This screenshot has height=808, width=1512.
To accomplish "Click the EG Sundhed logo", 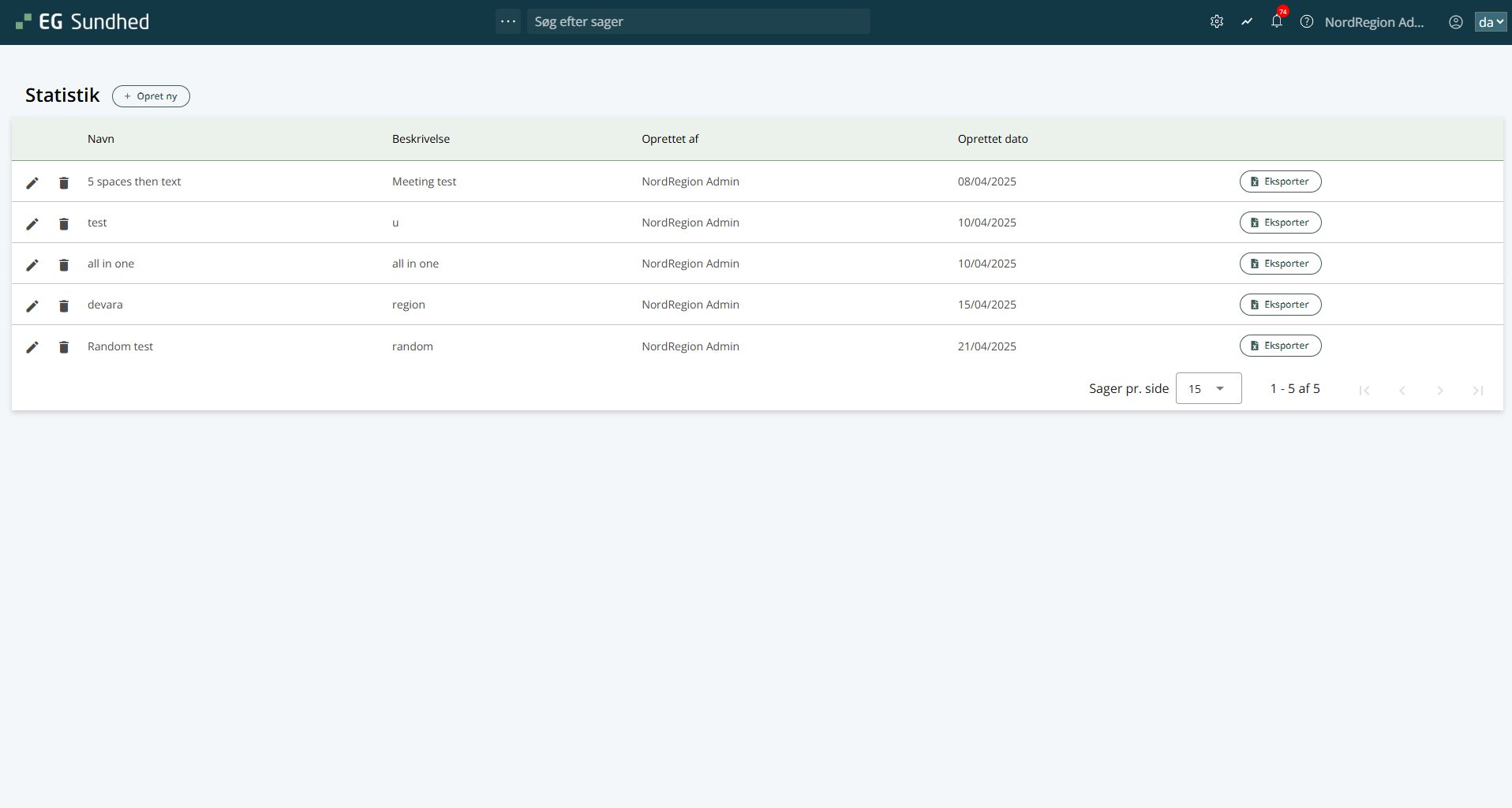I will click(83, 22).
